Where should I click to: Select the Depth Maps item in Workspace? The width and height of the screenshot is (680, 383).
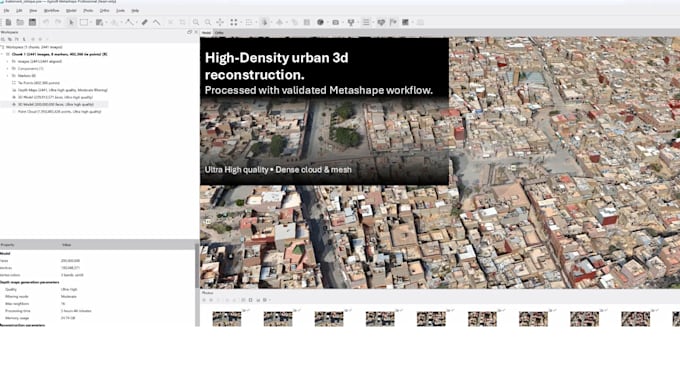pos(59,90)
